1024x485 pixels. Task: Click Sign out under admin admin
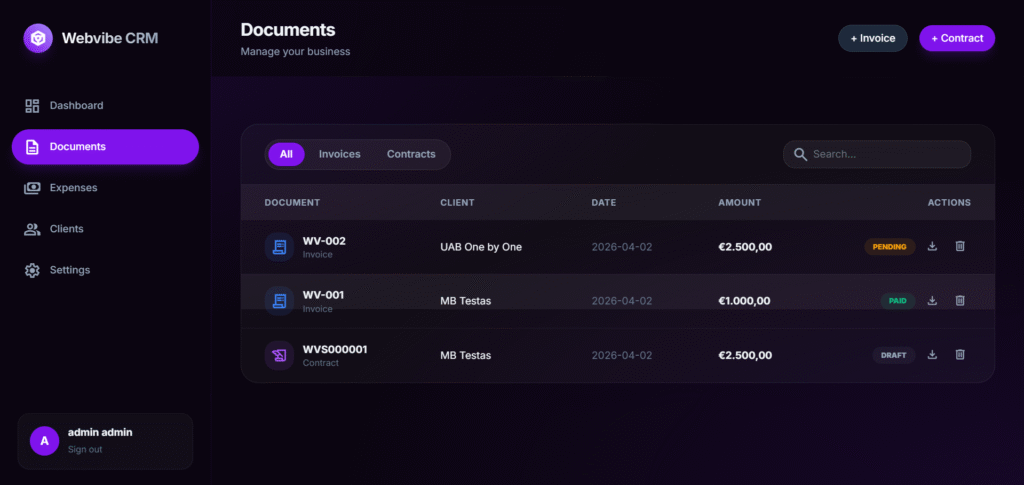pos(85,450)
